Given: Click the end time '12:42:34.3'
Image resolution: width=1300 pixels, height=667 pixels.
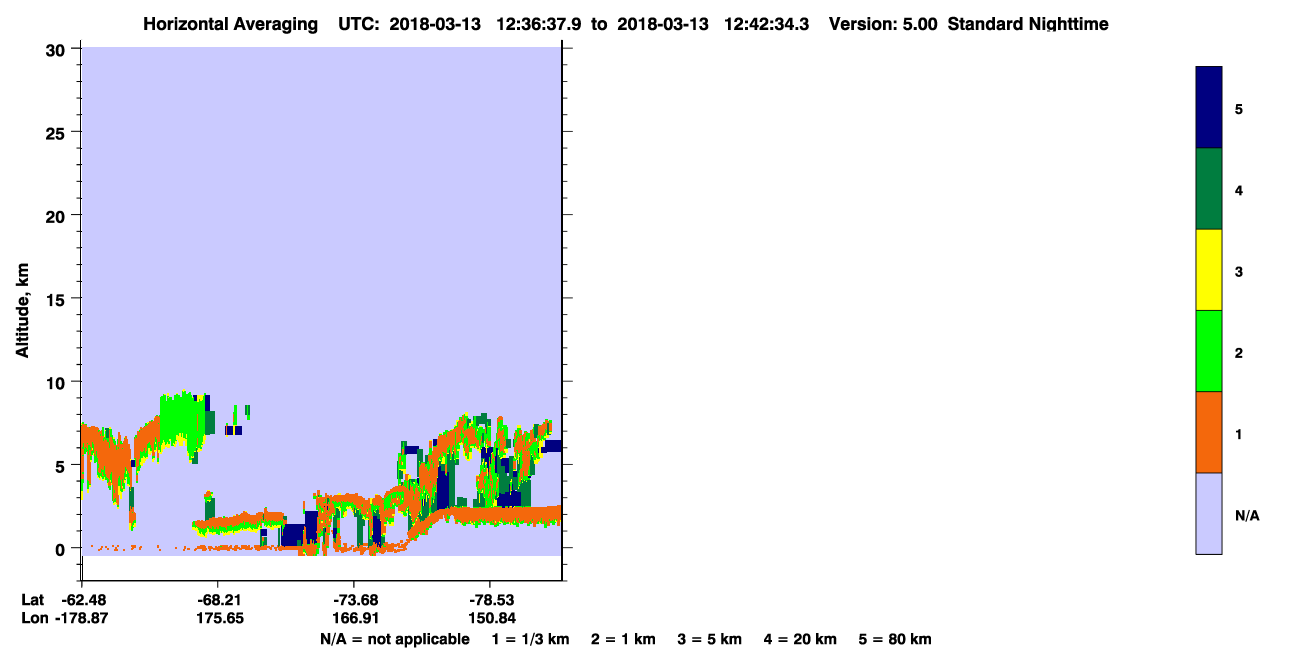Looking at the screenshot, I should point(769,24).
